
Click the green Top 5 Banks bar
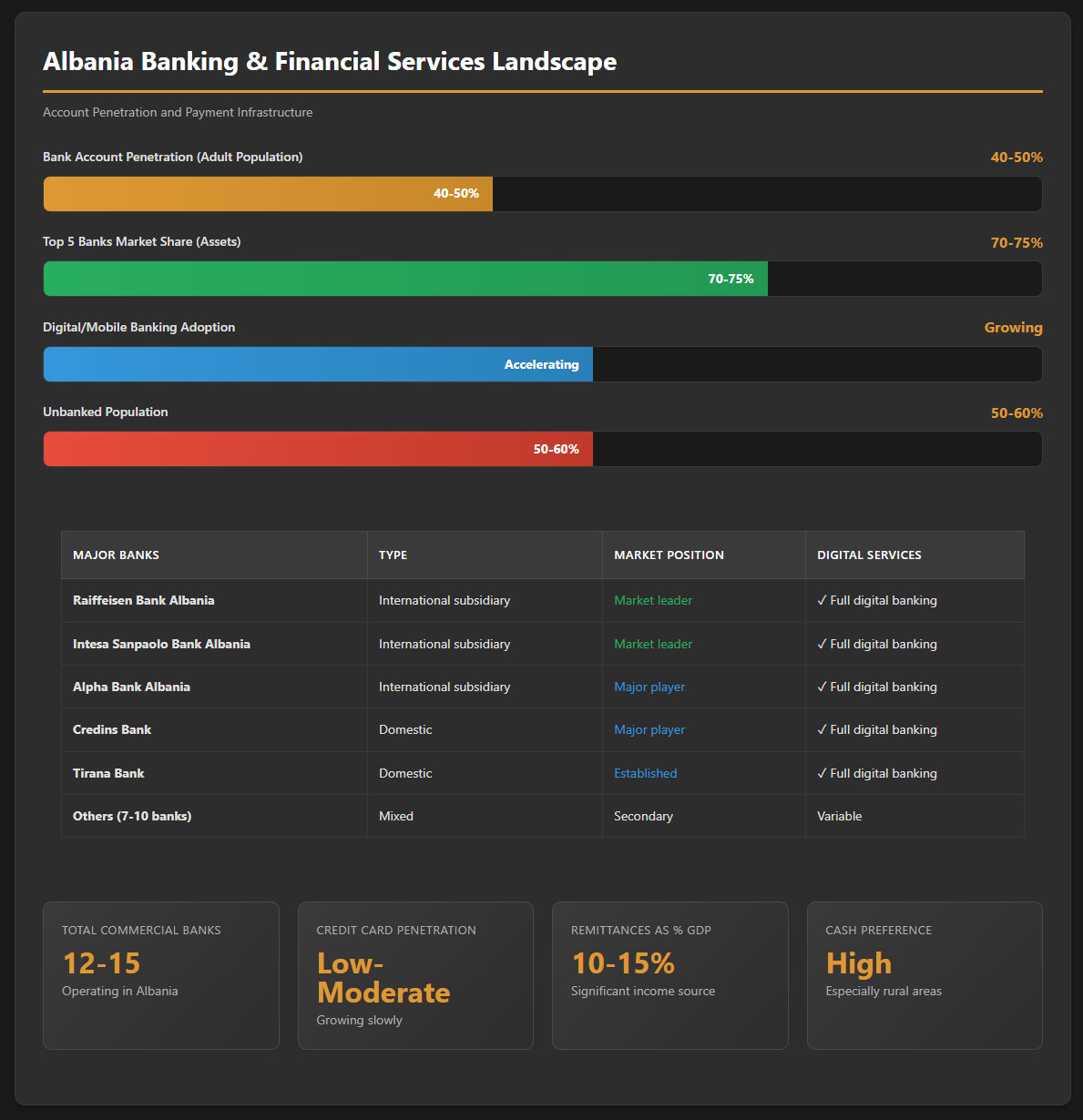(405, 279)
